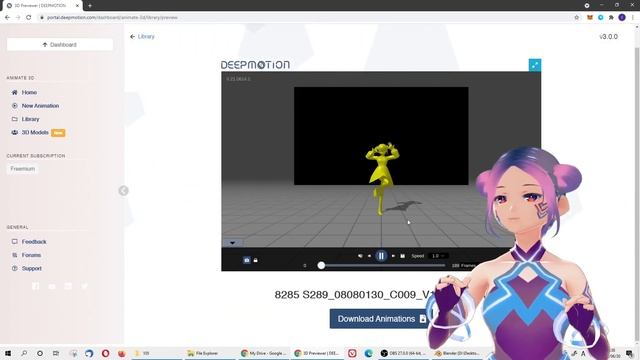640x360 pixels.
Task: Click the Freemium subscription badge
Action: (x=23, y=169)
